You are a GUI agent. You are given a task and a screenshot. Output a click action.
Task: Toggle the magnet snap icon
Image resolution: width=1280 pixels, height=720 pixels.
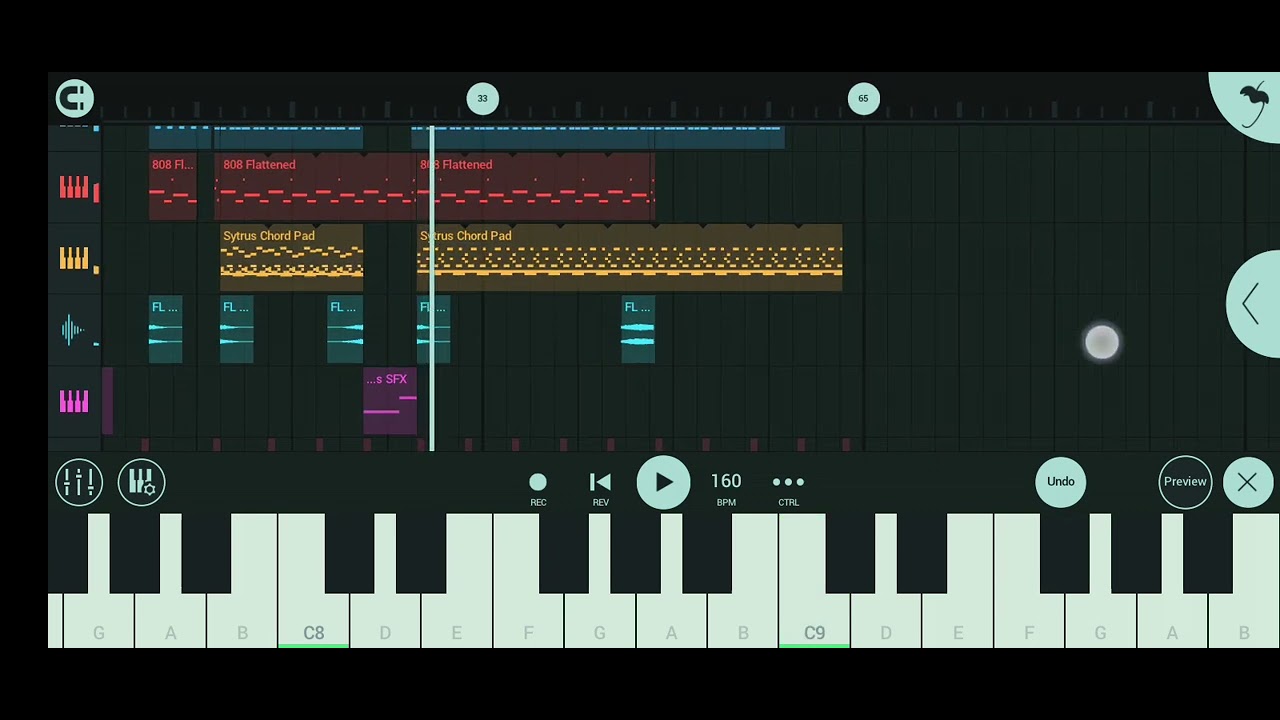coord(75,98)
